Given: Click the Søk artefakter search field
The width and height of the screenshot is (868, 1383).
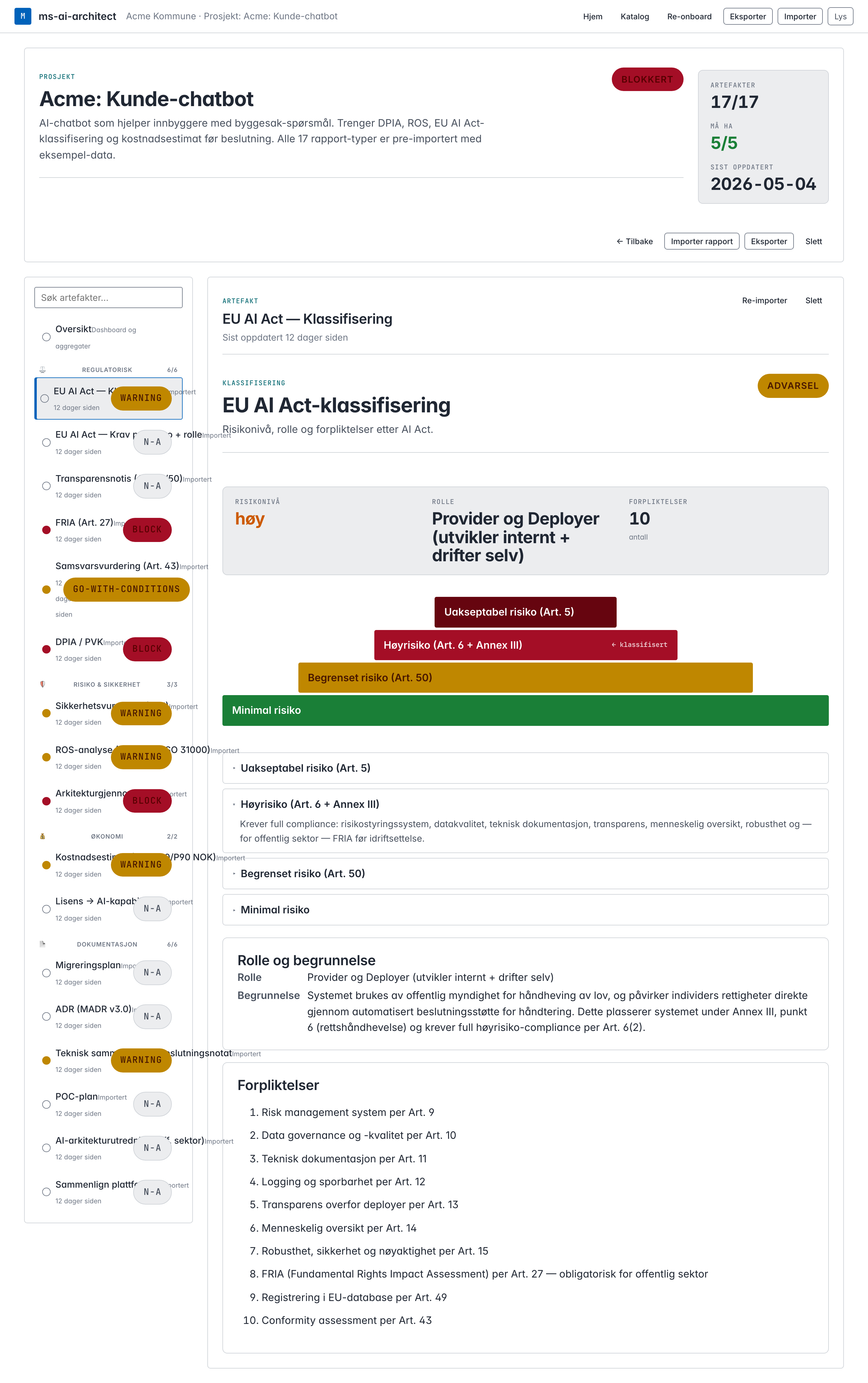Looking at the screenshot, I should tap(108, 298).
